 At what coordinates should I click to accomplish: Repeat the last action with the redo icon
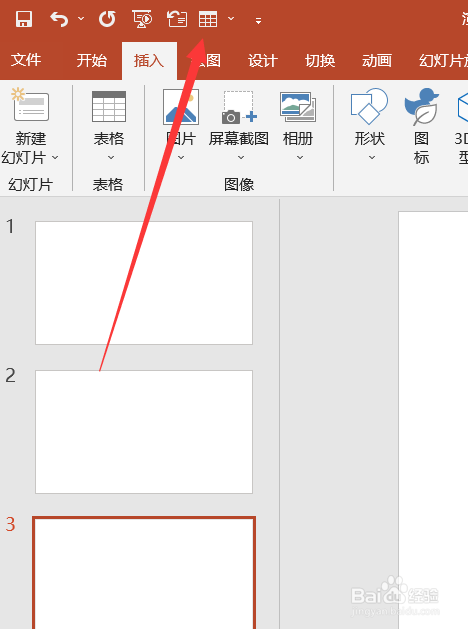(x=107, y=19)
